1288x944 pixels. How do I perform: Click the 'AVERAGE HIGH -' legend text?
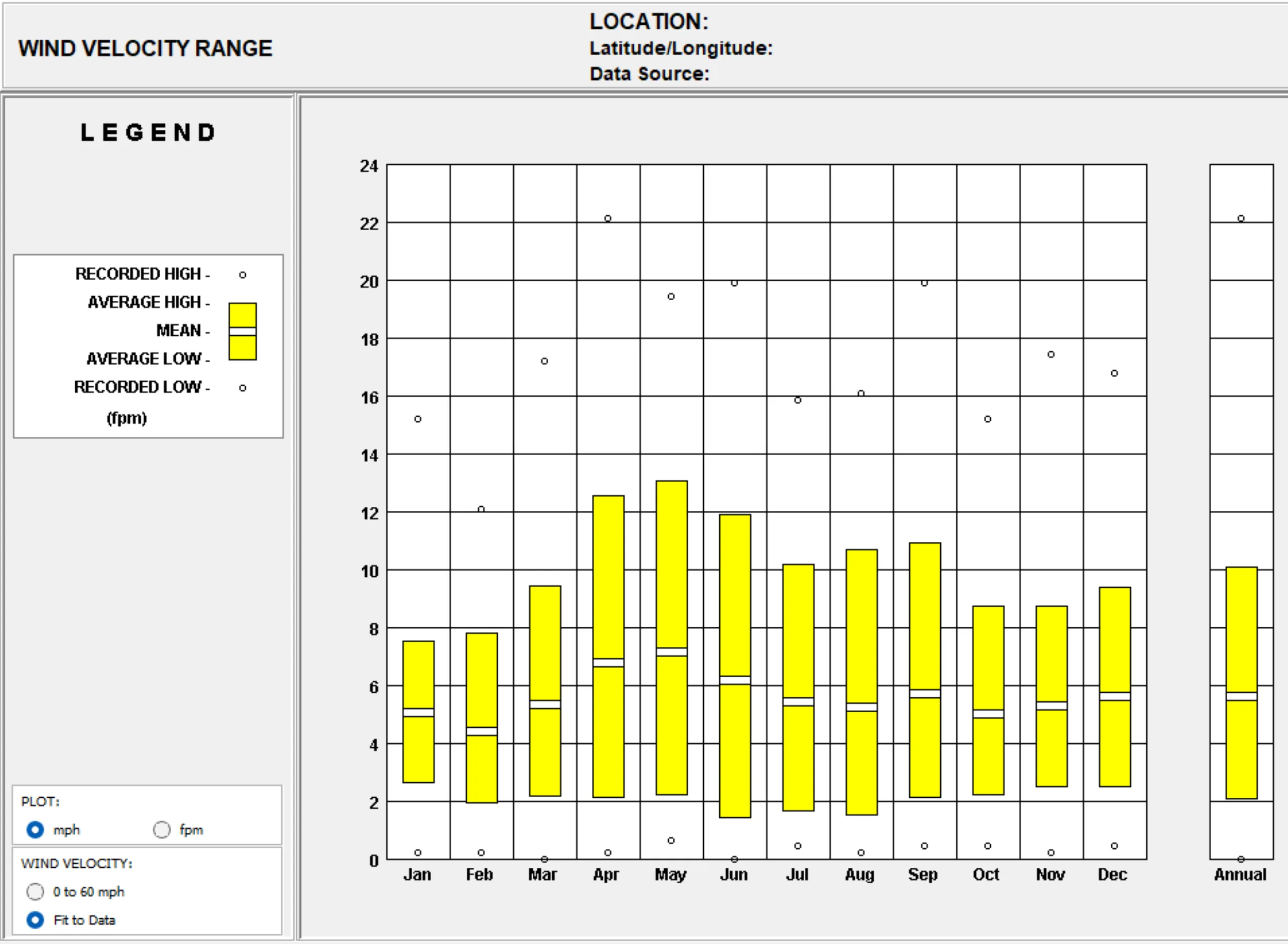tap(149, 302)
